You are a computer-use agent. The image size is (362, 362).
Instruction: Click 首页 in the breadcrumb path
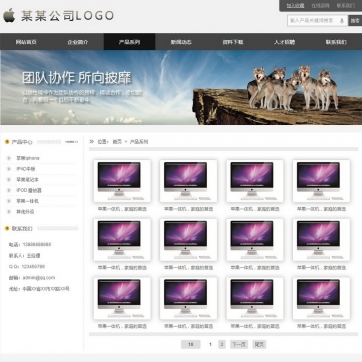[x=117, y=142]
